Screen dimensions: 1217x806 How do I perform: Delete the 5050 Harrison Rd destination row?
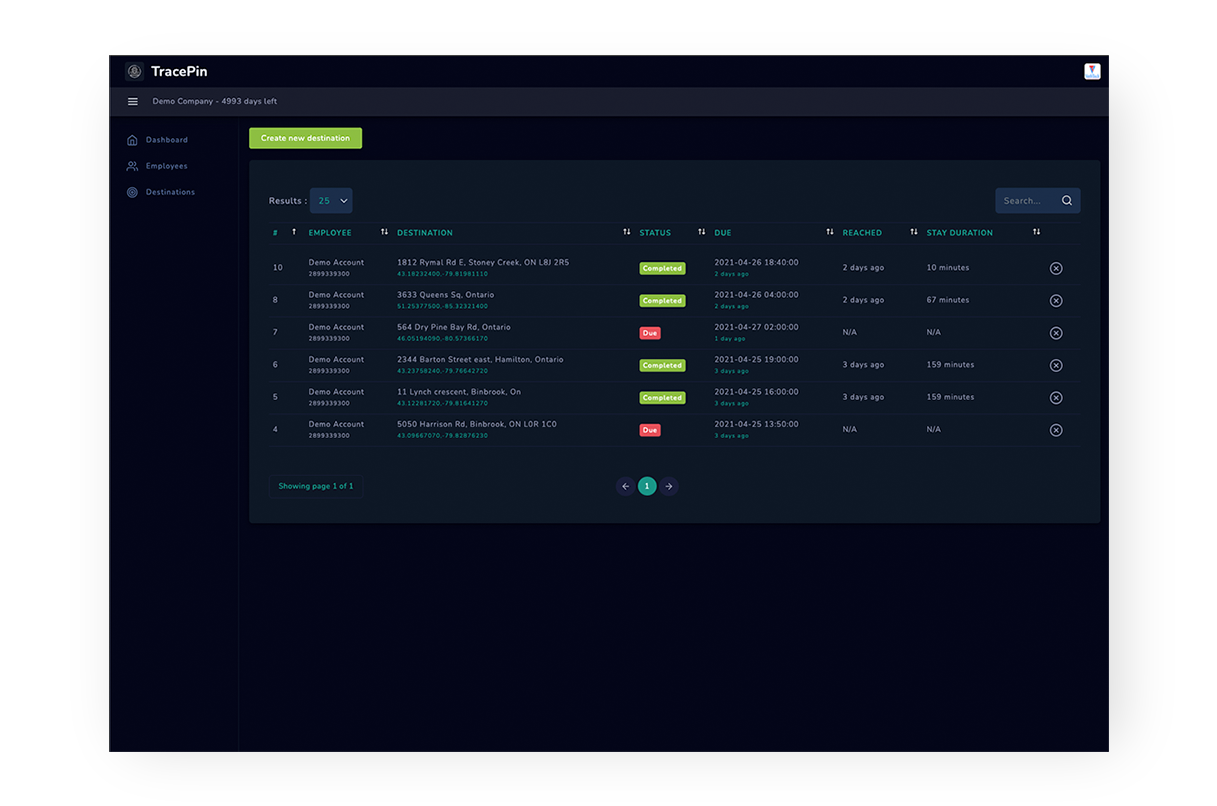(x=1055, y=430)
